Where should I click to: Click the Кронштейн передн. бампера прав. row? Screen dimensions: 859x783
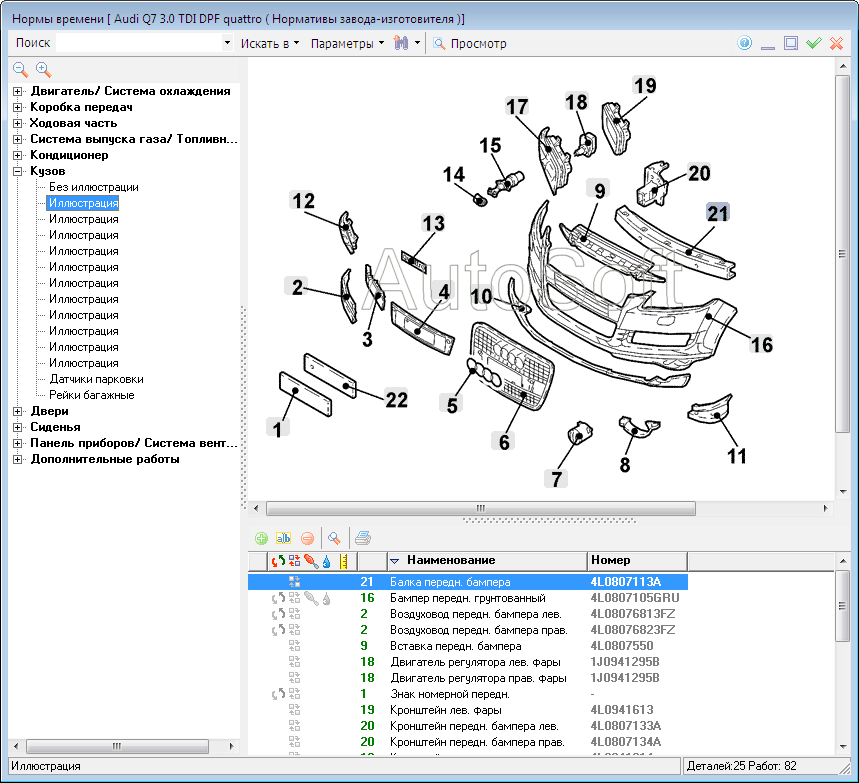pyautogui.click(x=468, y=742)
